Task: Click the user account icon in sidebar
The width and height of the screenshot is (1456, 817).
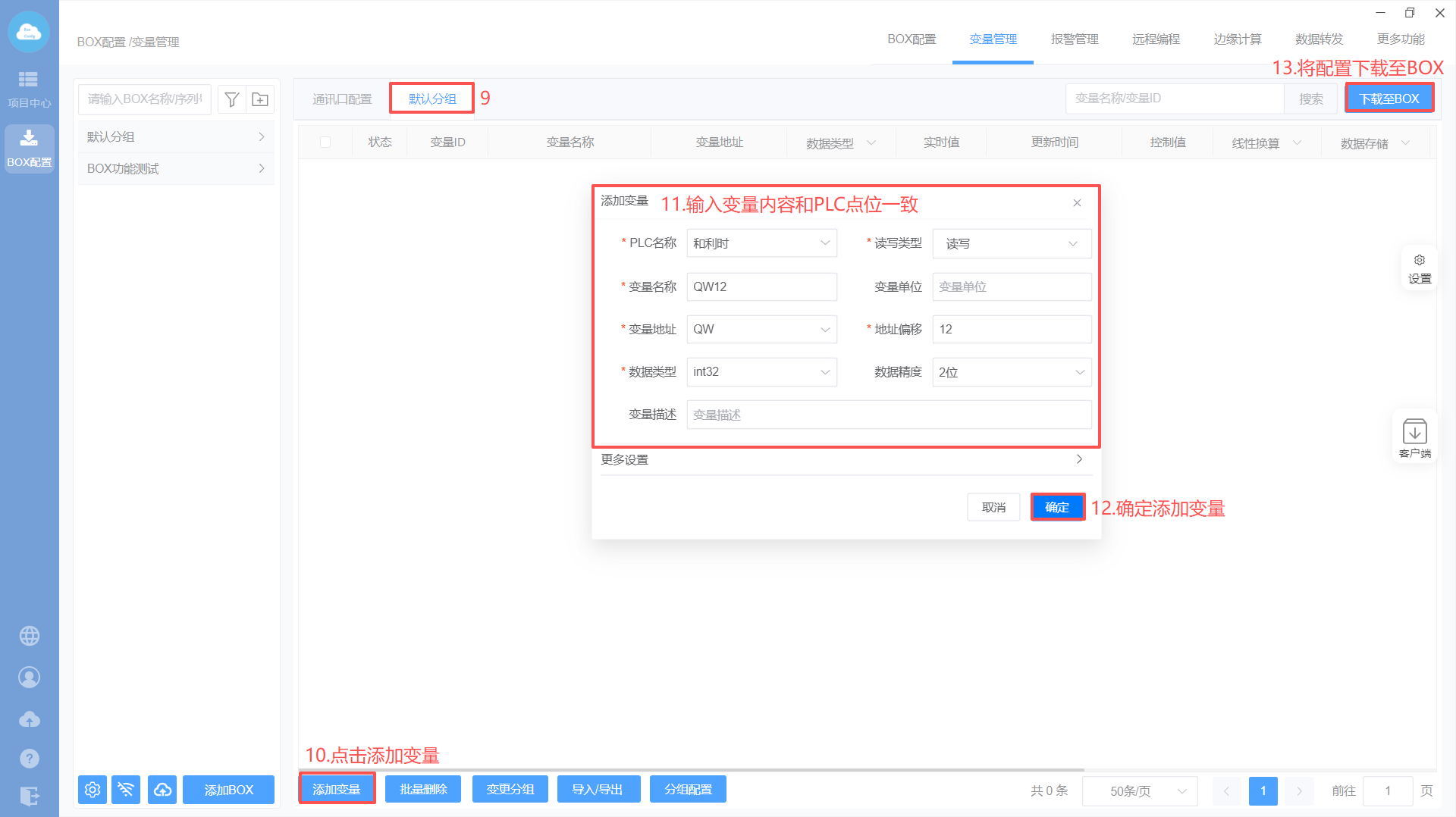Action: [30, 677]
